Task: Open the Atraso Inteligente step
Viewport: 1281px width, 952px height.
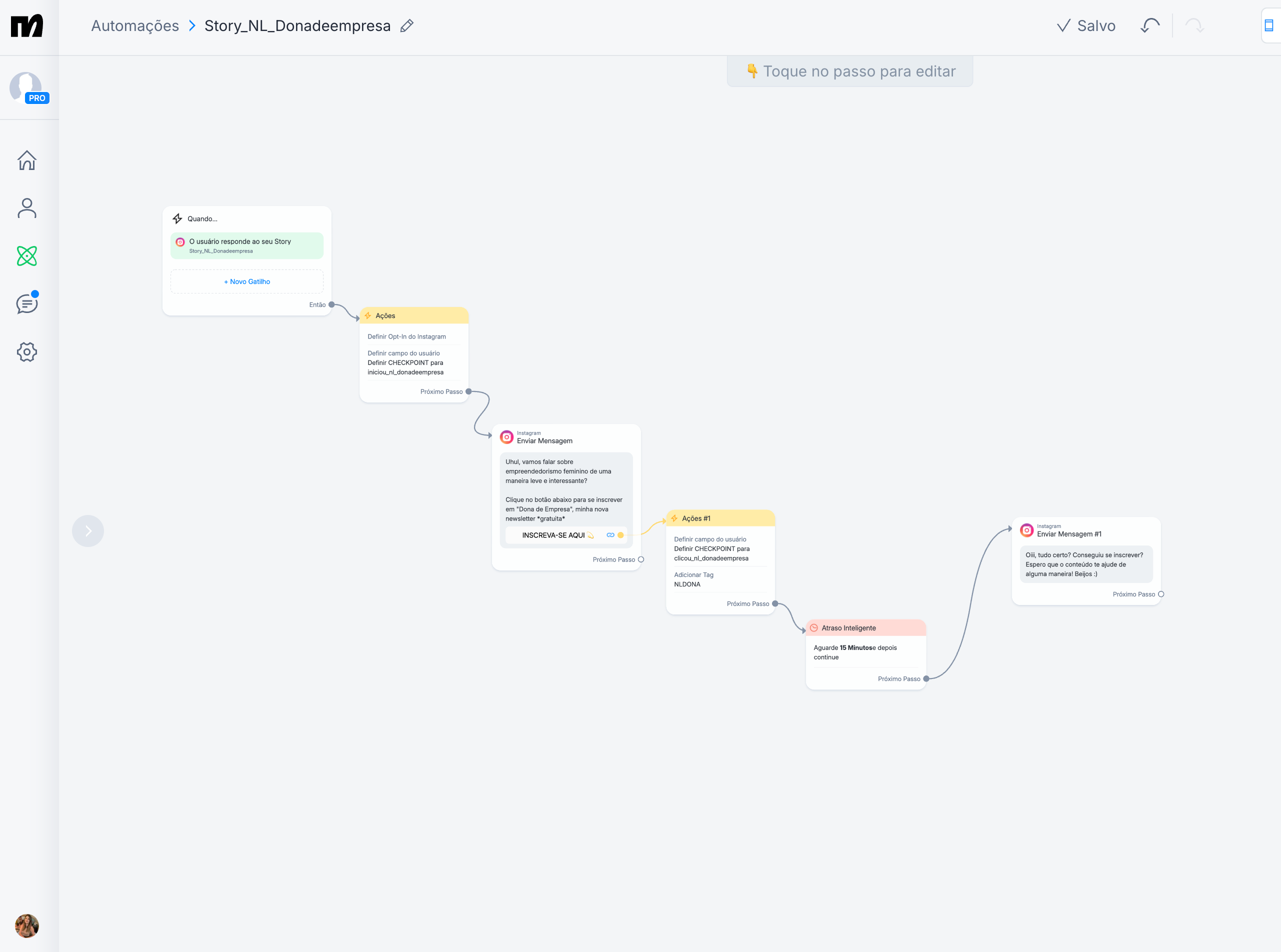Action: pyautogui.click(x=865, y=628)
